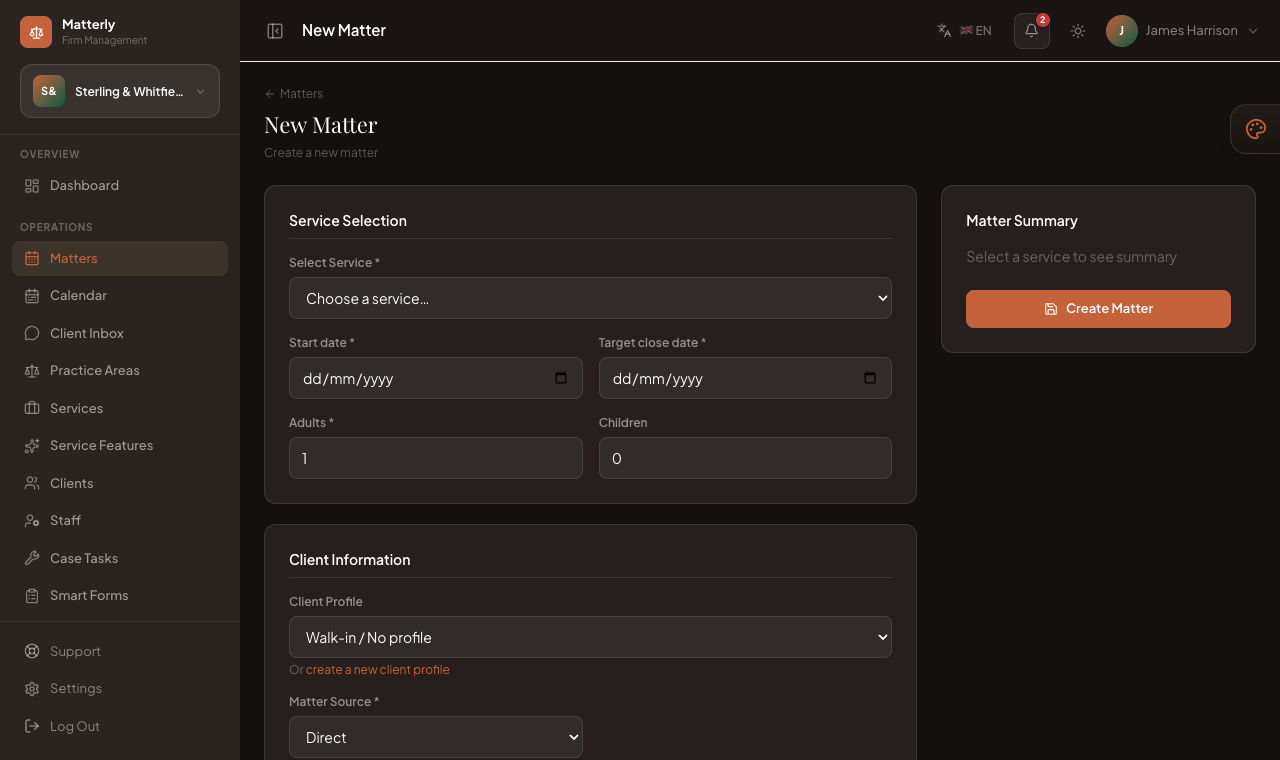Click the Smart Forms clipboard icon

32,596
